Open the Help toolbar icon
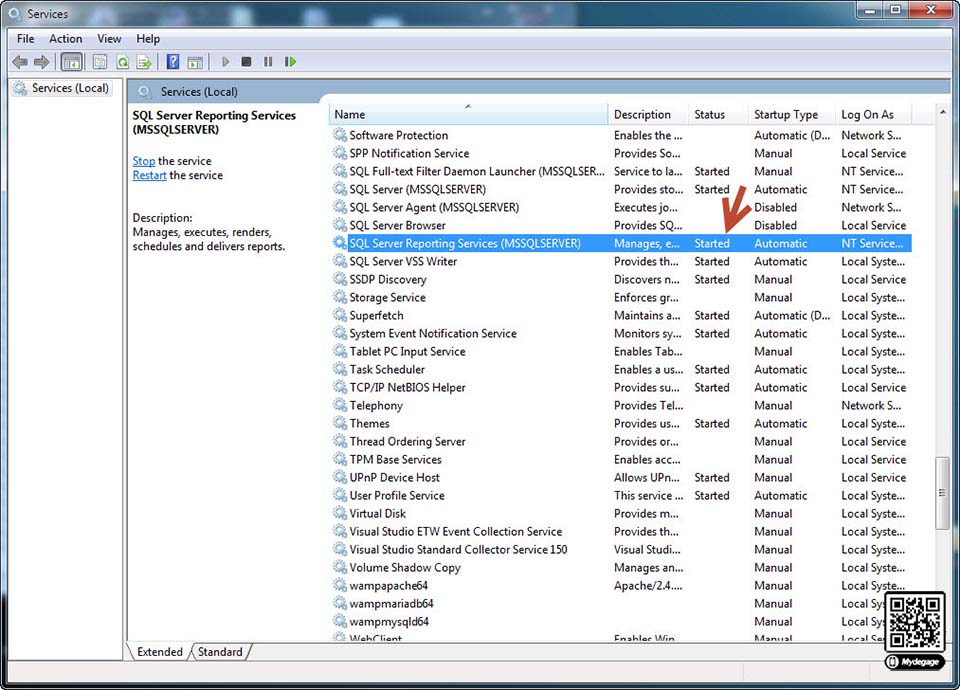Screen dimensions: 960x690 pyautogui.click(x=173, y=62)
